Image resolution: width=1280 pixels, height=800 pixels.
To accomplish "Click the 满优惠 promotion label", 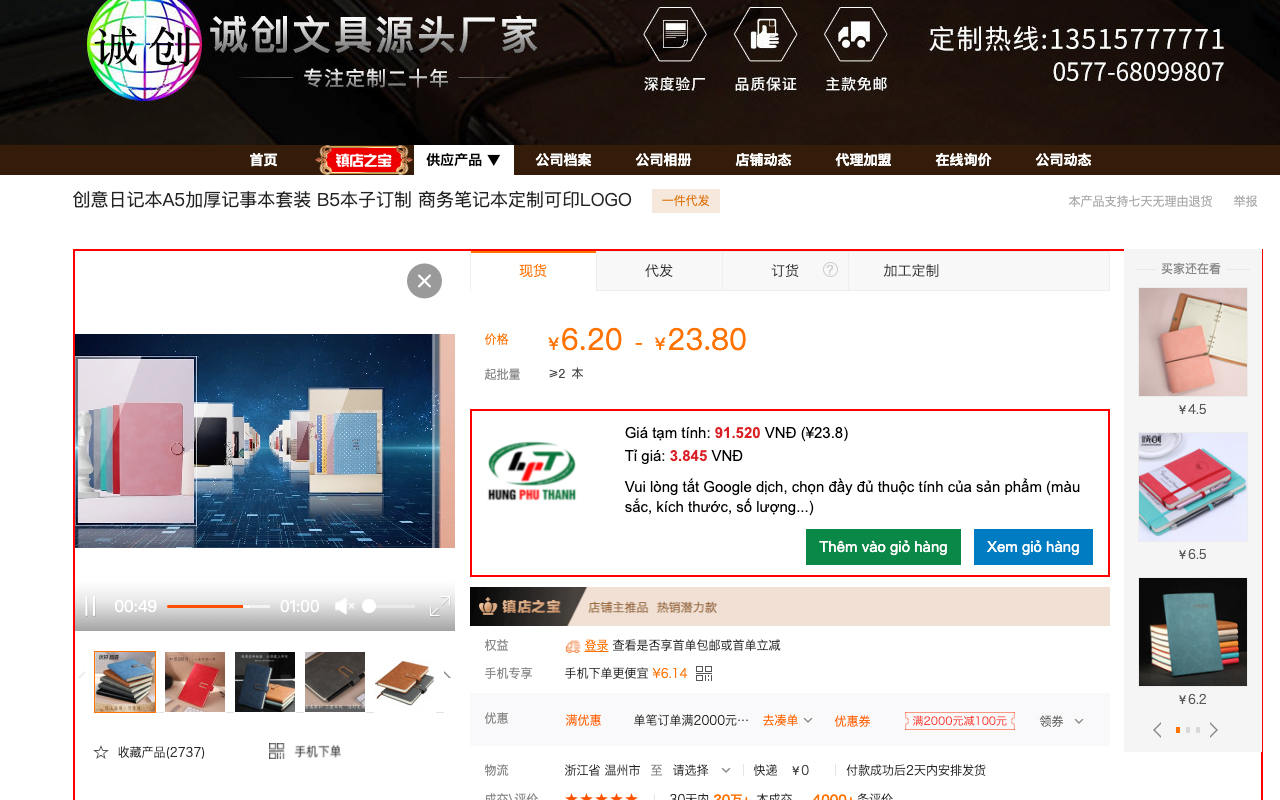I will (x=583, y=720).
